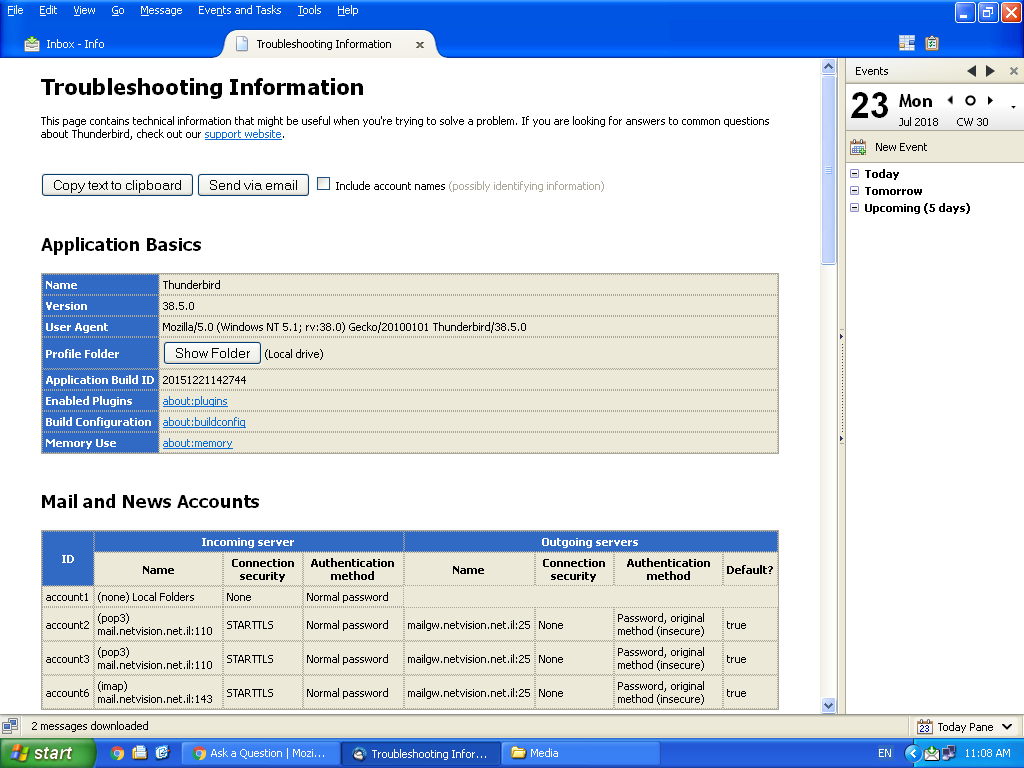Image resolution: width=1024 pixels, height=768 pixels.
Task: Collapse the Upcoming (5 days) section
Action: [x=854, y=208]
